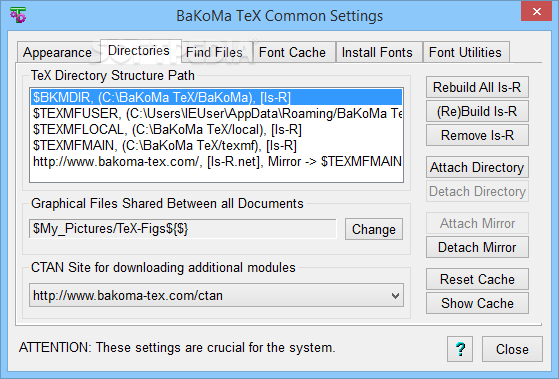Click the BaKoMa TeX app icon in title bar
The width and height of the screenshot is (559, 379).
pyautogui.click(x=18, y=15)
